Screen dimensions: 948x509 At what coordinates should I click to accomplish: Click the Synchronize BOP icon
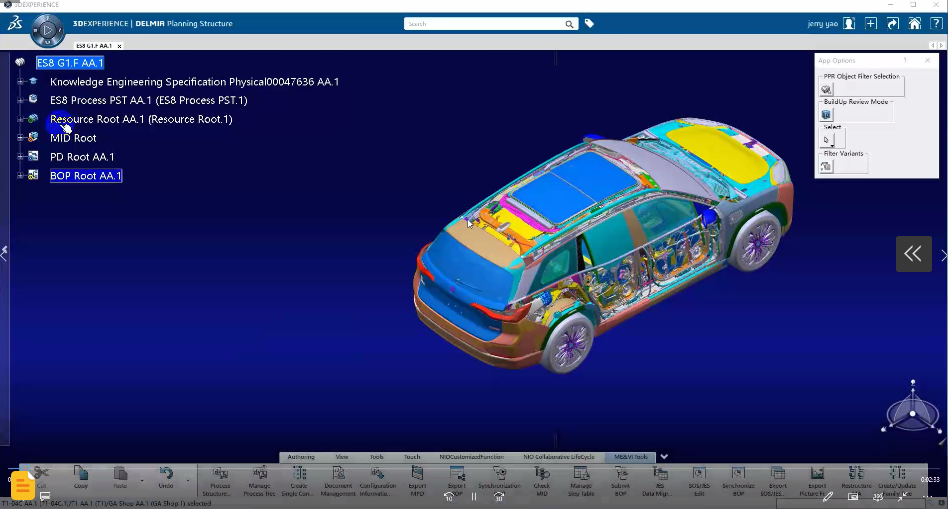coord(738,473)
